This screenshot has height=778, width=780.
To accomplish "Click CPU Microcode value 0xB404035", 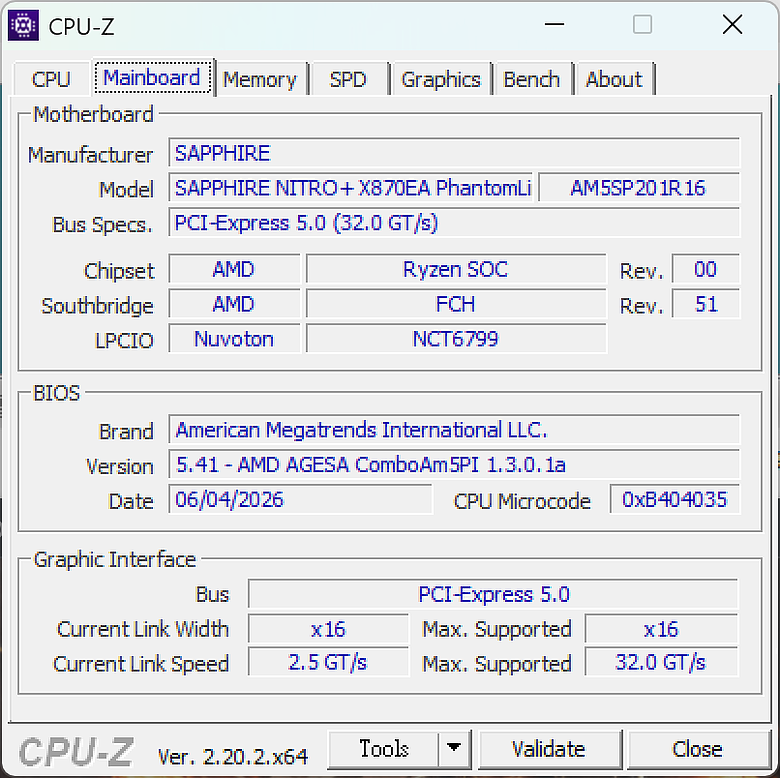I will click(x=675, y=499).
